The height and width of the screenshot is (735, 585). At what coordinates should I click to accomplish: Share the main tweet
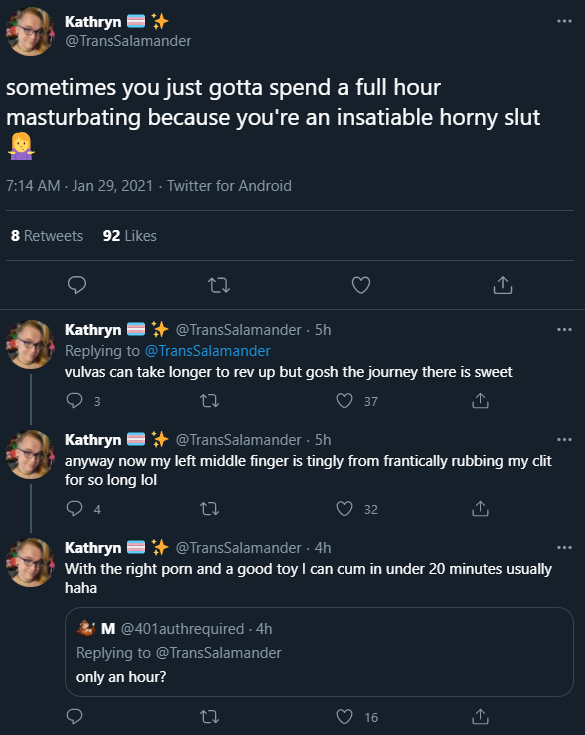tap(502, 285)
